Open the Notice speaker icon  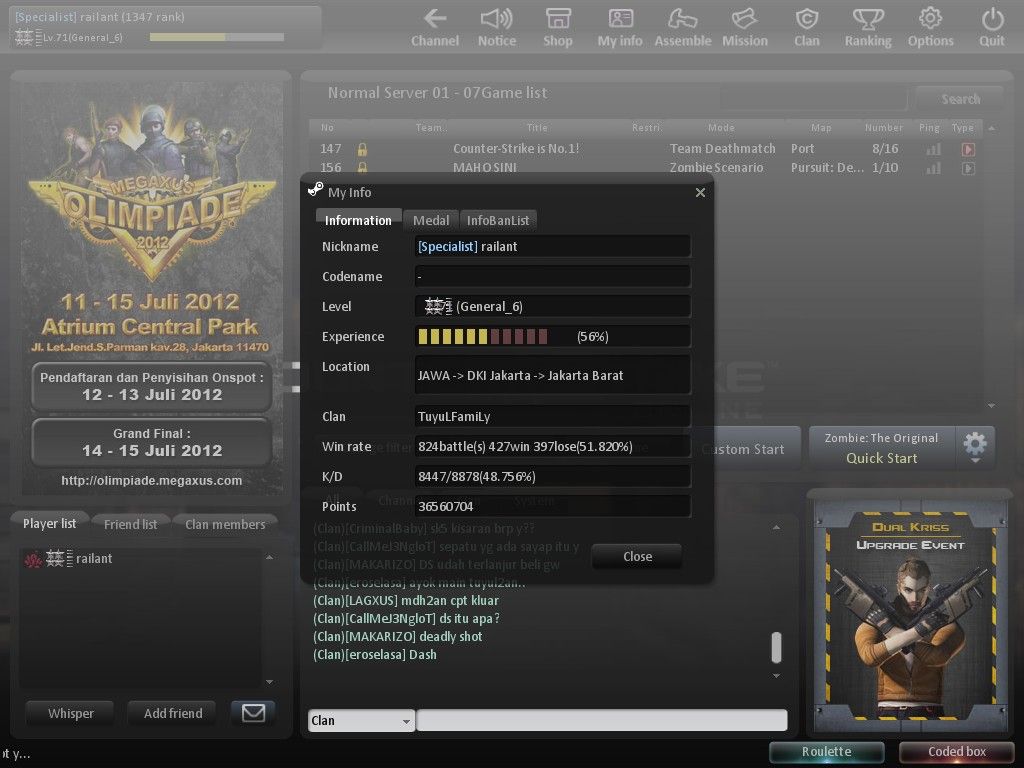(496, 19)
